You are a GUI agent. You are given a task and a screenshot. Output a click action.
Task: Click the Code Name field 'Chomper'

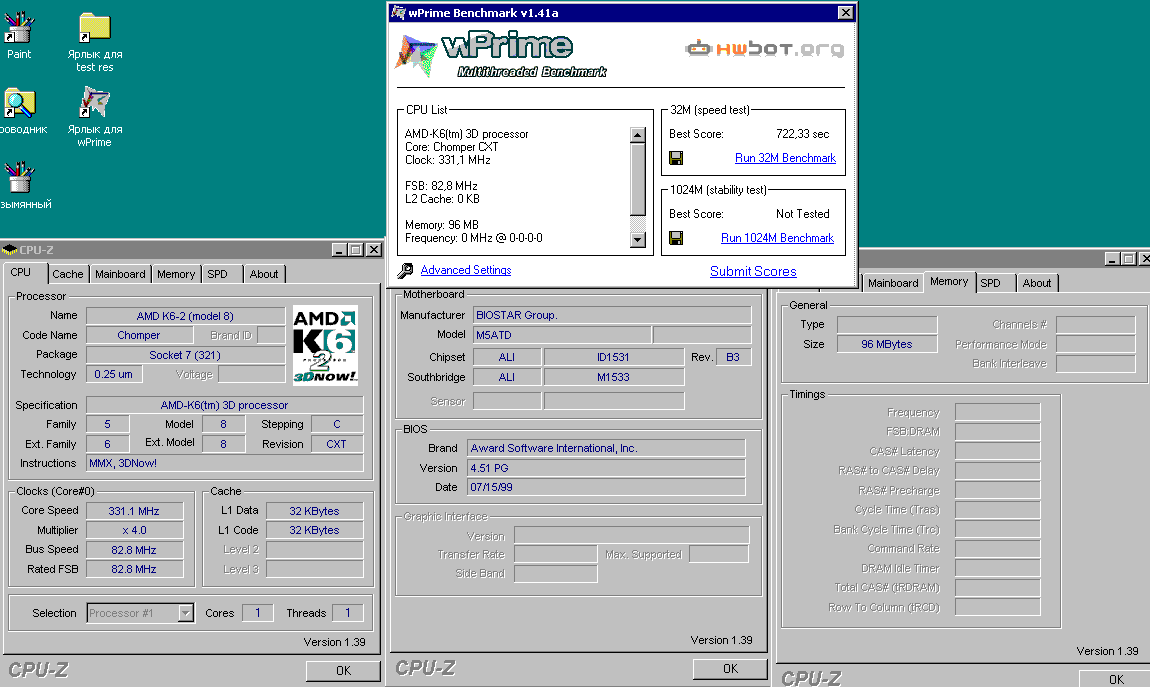pos(139,335)
